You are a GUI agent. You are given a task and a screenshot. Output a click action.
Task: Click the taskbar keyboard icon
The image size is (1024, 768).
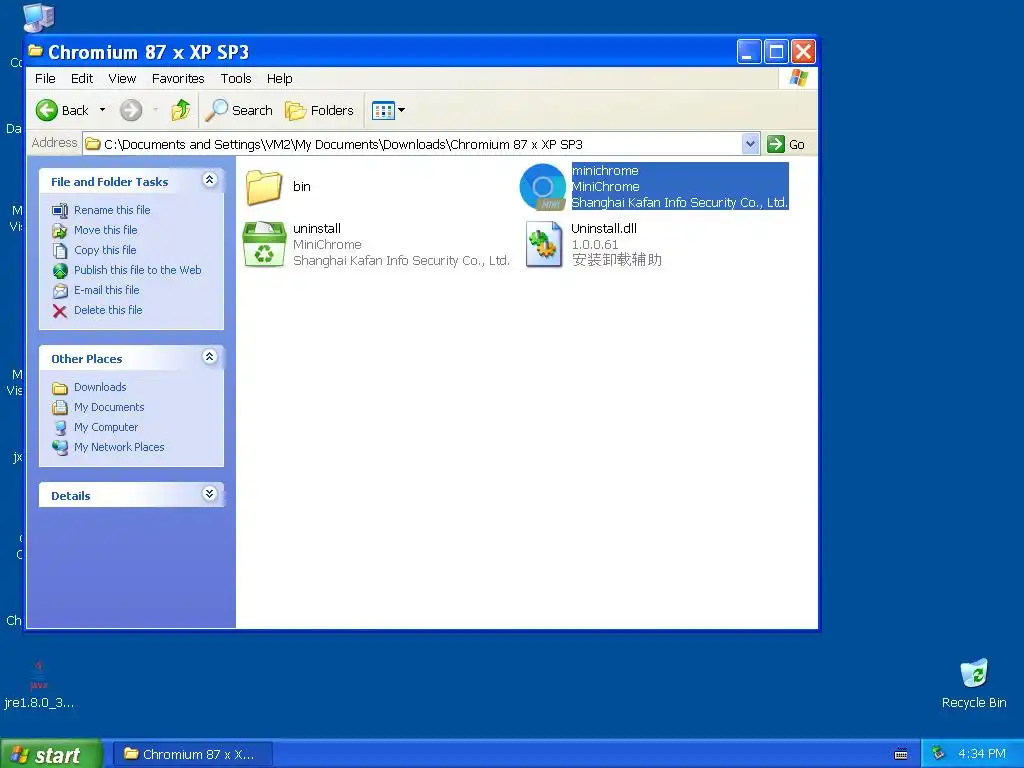click(x=901, y=754)
